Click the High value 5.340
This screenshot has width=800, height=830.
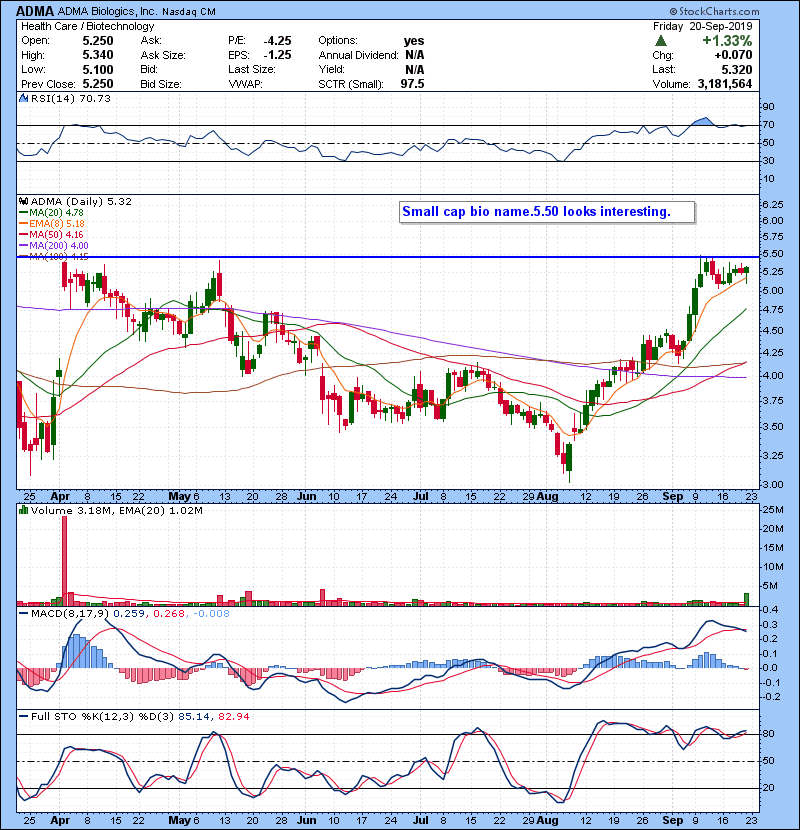[98, 55]
